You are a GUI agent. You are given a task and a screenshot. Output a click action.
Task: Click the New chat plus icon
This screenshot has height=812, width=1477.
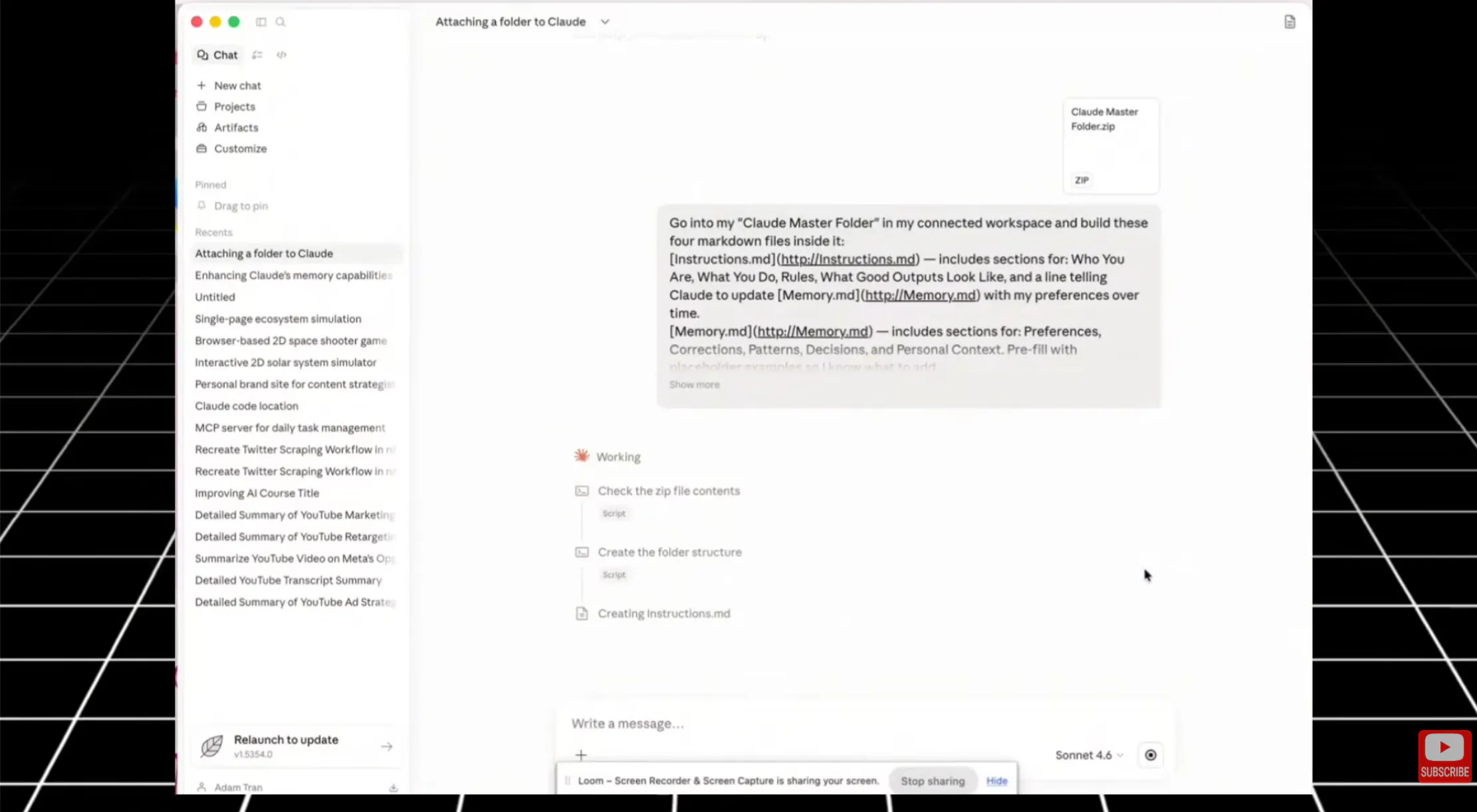click(201, 85)
